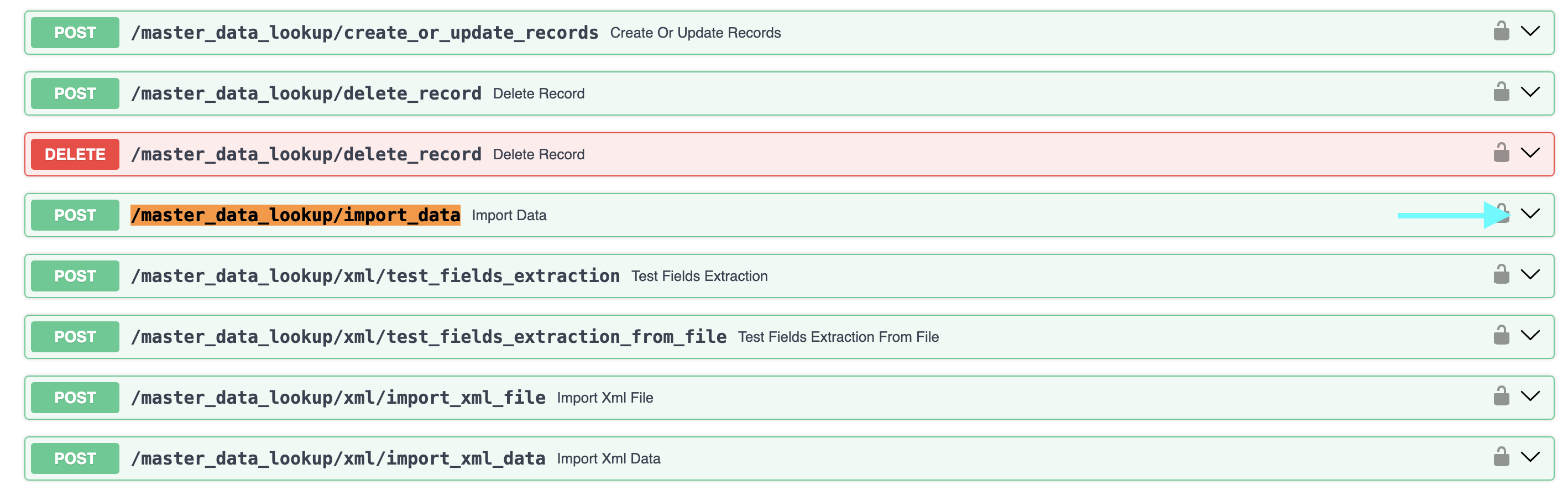Expand the import_data endpoint chevron

tap(1530, 213)
